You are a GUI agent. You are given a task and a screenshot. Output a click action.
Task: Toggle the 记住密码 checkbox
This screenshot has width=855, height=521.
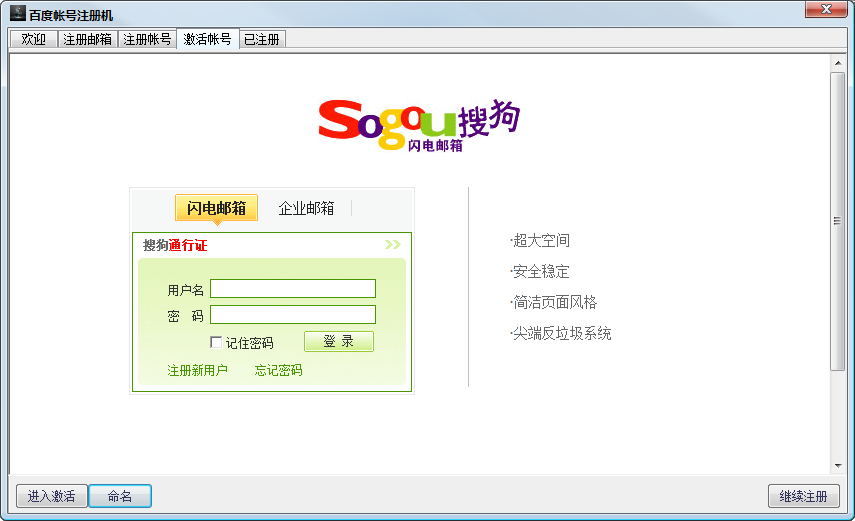click(216, 343)
